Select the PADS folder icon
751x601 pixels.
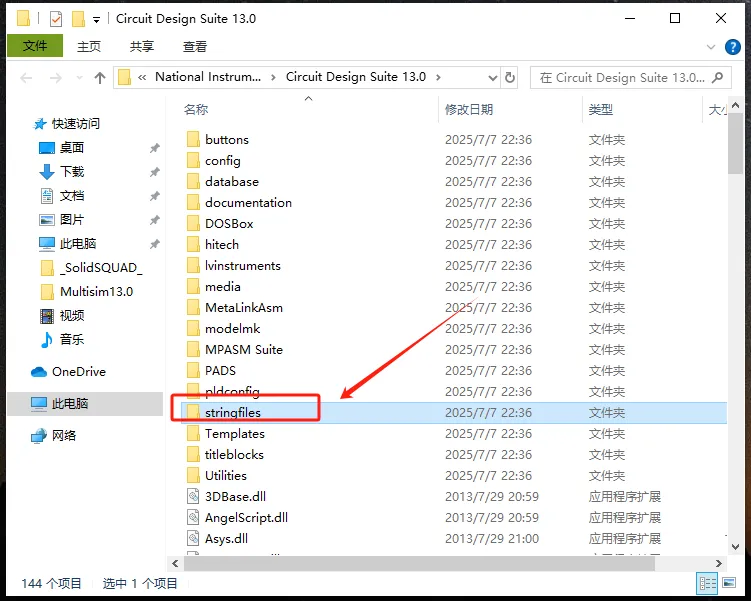[x=193, y=371]
